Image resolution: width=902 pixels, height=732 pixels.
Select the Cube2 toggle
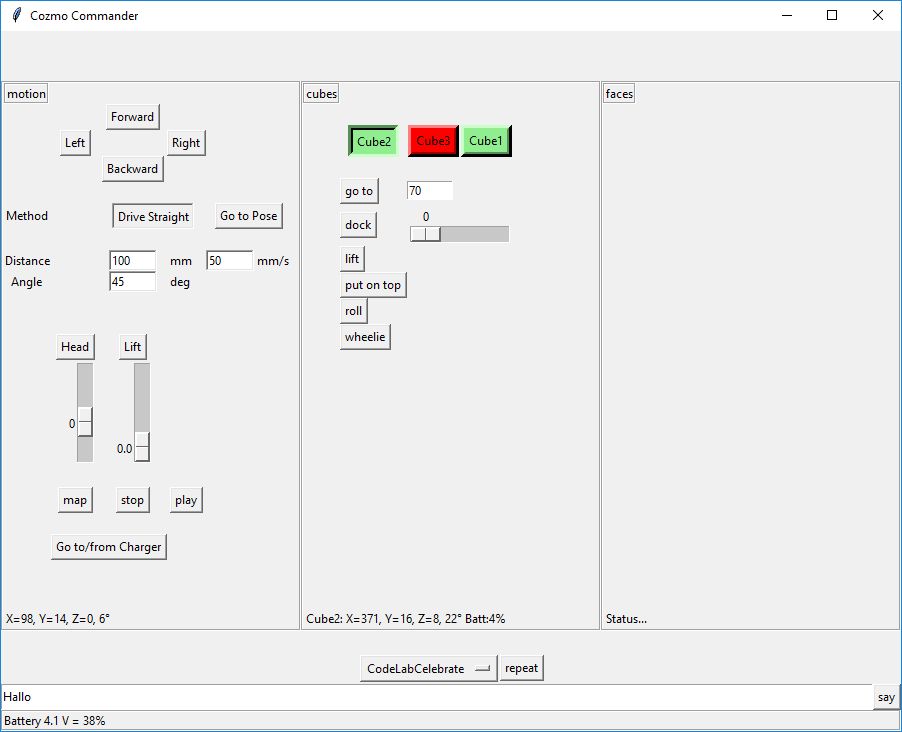[373, 141]
